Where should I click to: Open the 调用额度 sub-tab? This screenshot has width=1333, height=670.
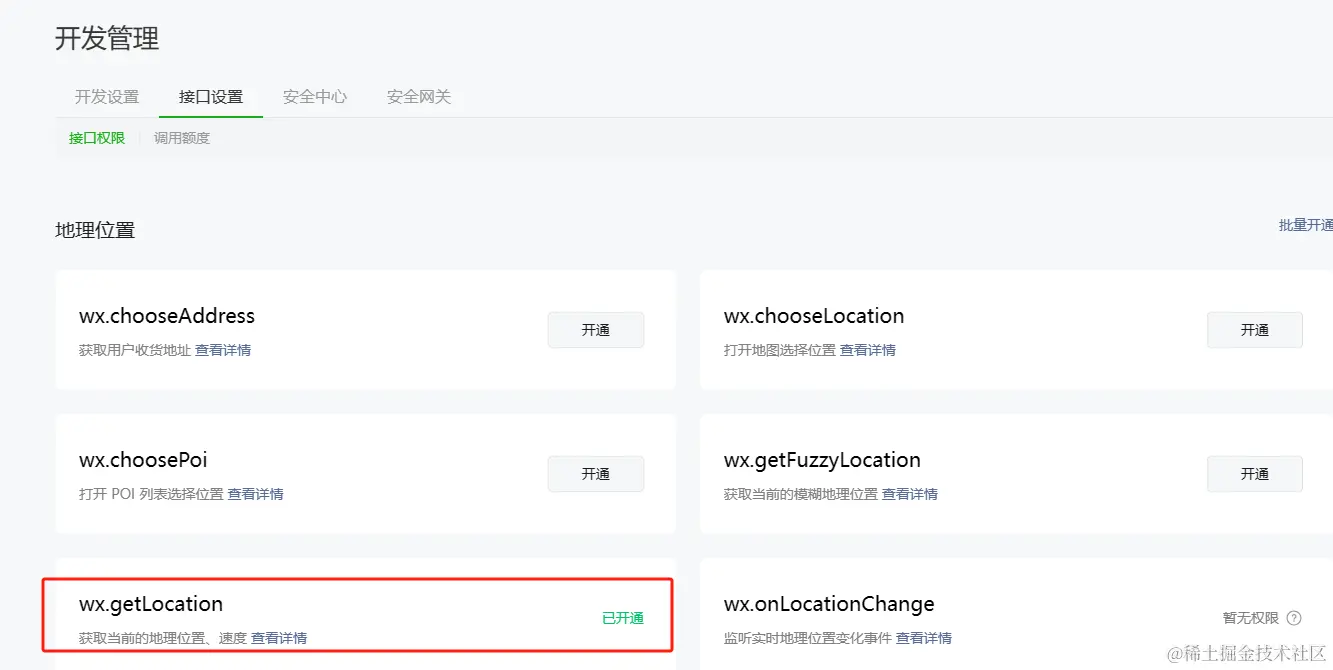pos(182,138)
